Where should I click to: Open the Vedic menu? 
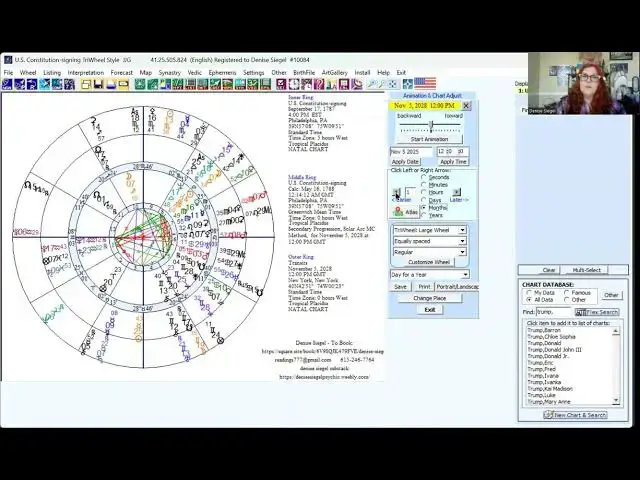[194, 73]
